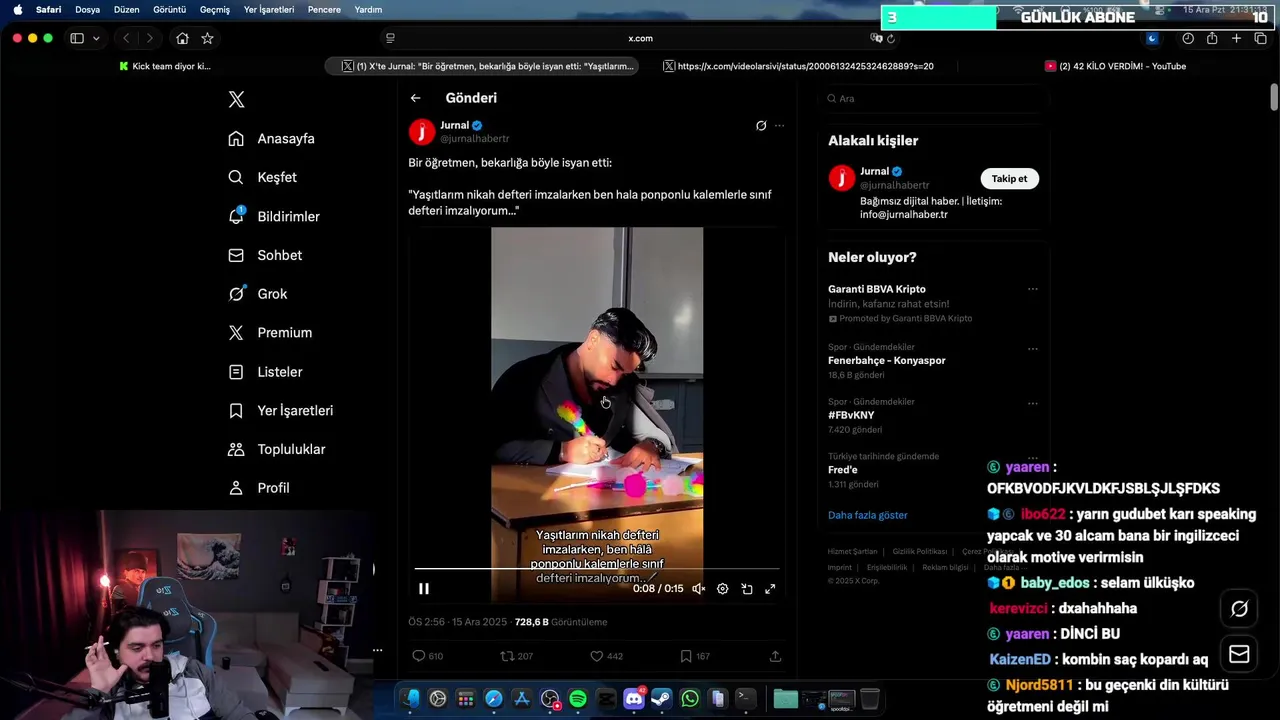
Task: Open options for Garanti BBVA Kripto trend
Action: [x=1033, y=289]
